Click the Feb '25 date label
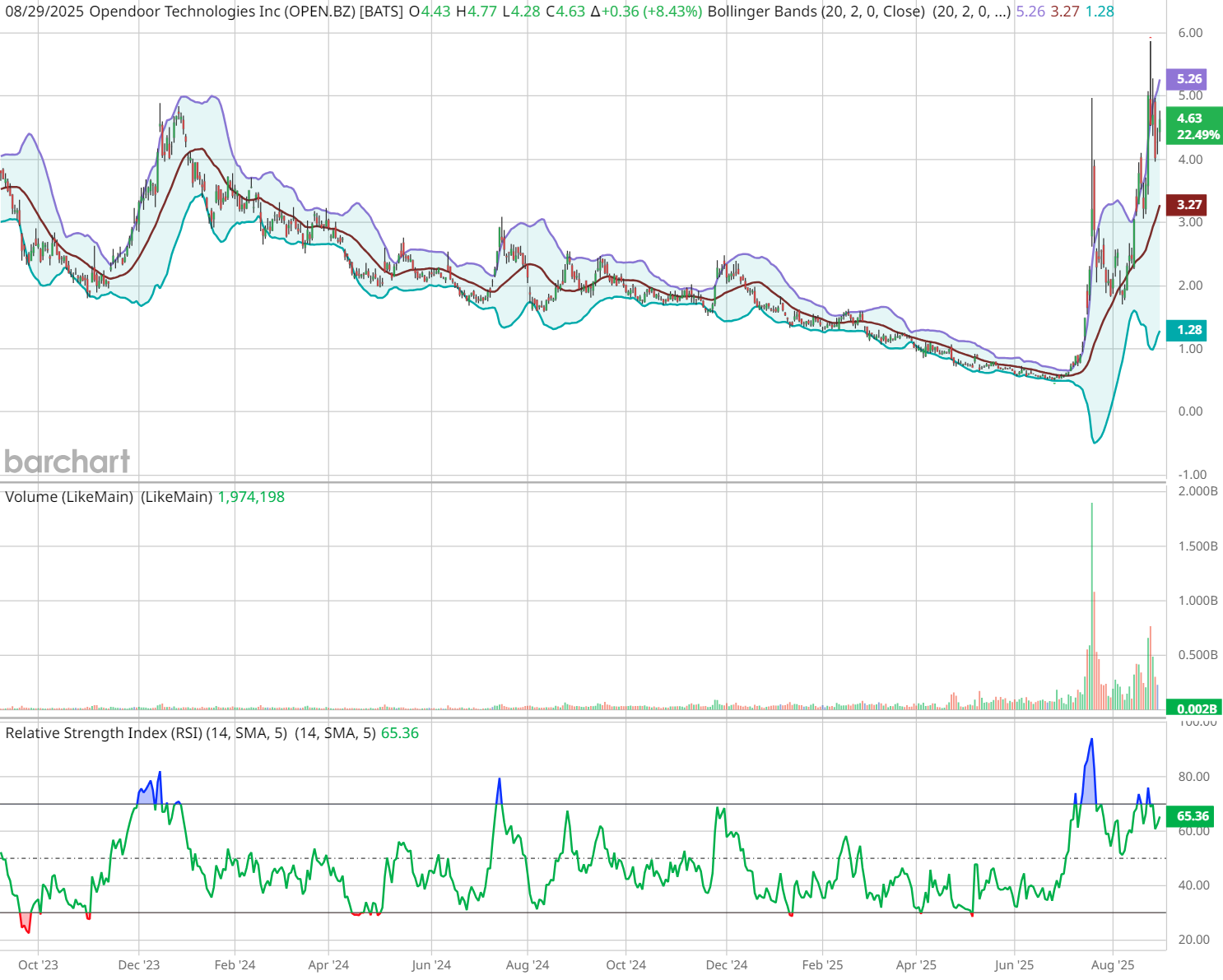 822,965
